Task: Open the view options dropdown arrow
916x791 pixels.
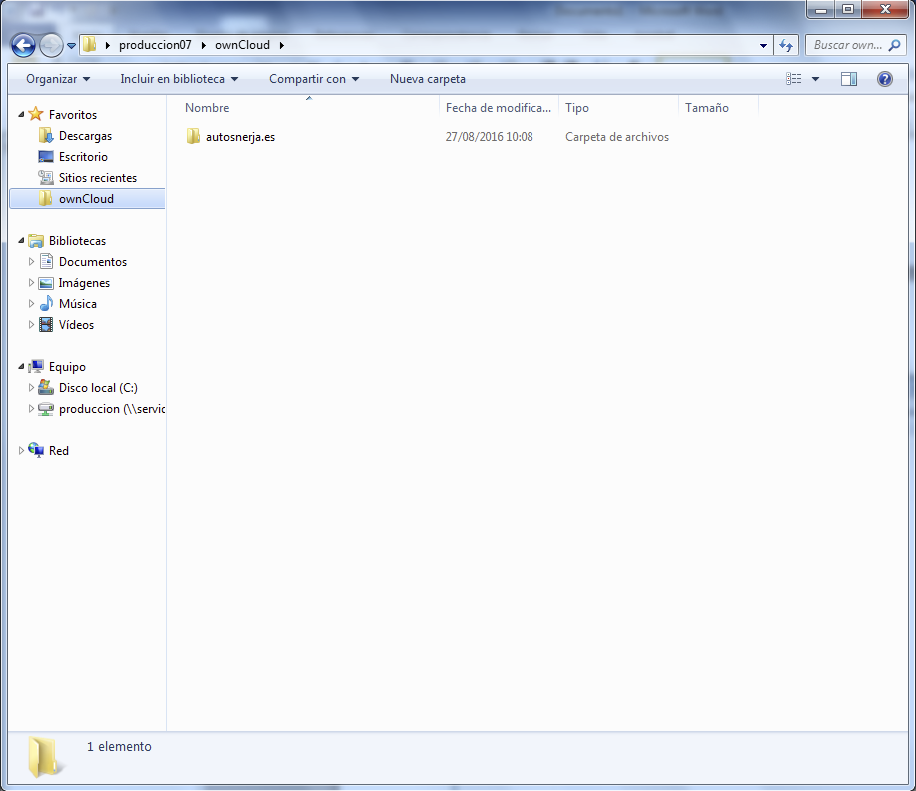Action: (815, 79)
